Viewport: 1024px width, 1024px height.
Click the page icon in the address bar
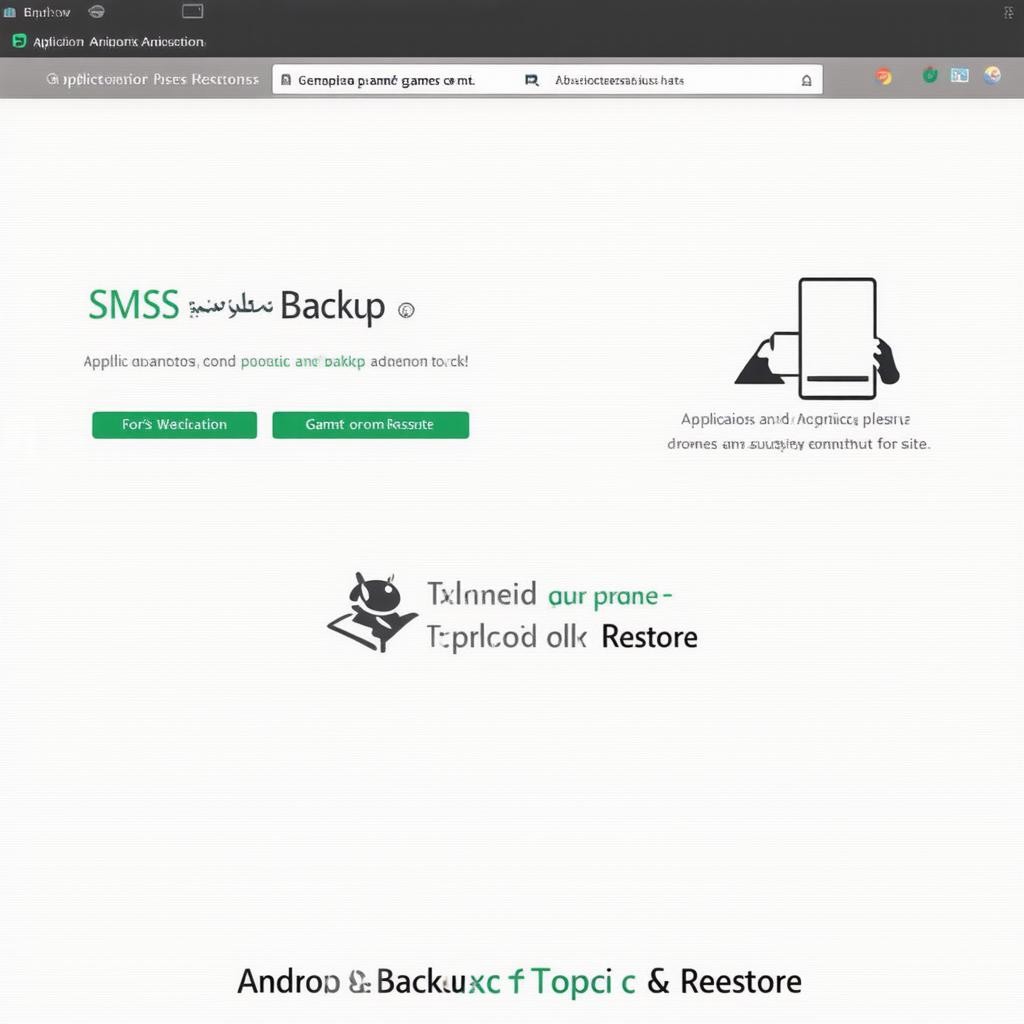coord(285,80)
